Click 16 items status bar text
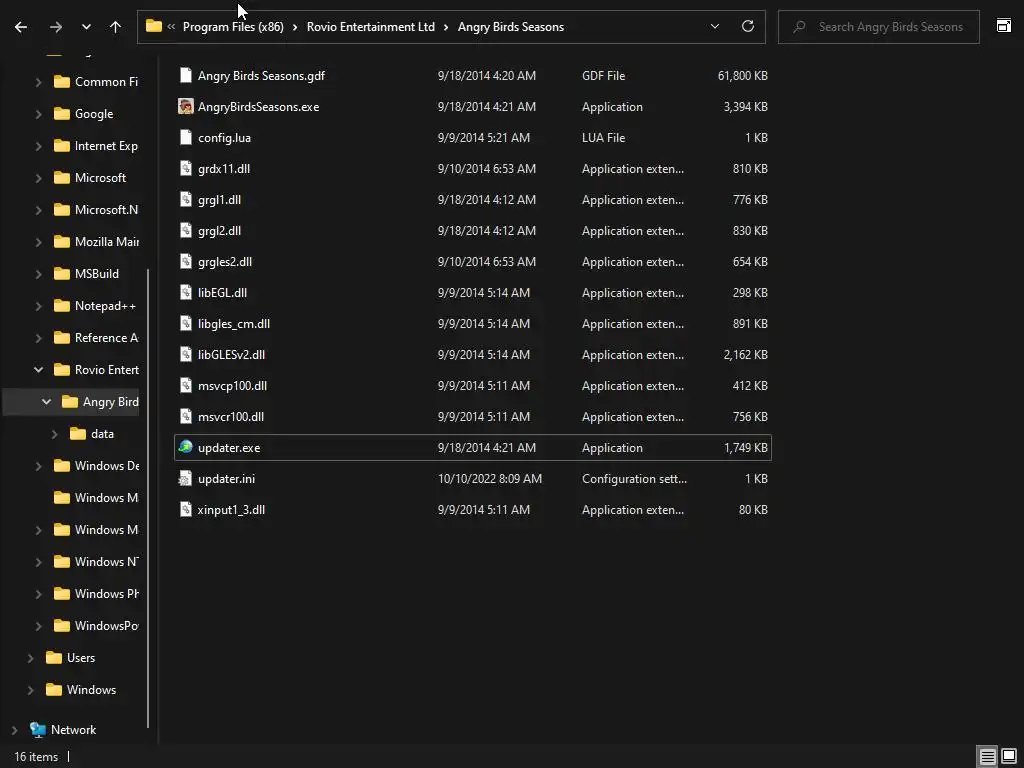The height and width of the screenshot is (768, 1024). tap(36, 757)
